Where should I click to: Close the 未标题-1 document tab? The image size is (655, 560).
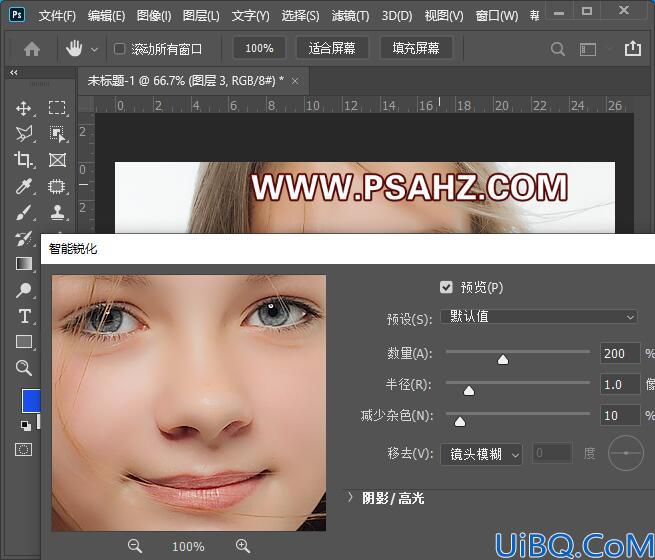[295, 81]
